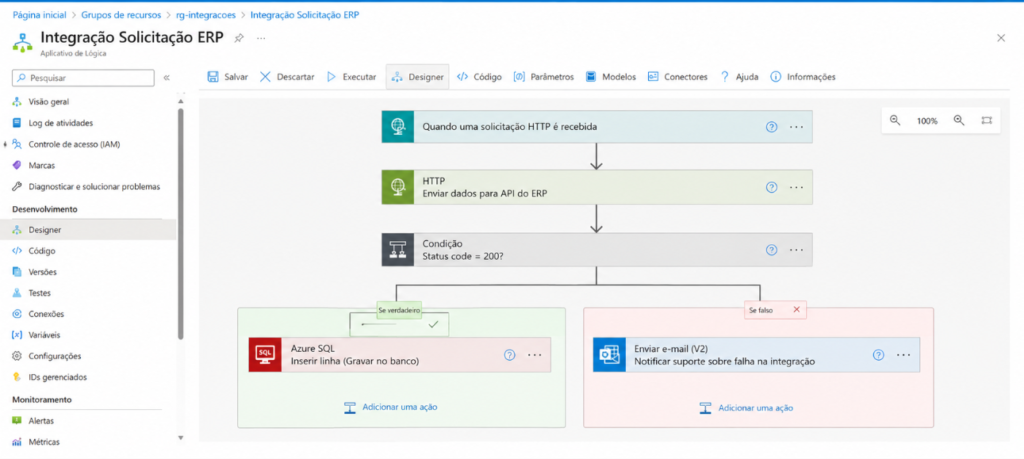
Task: Click the Monitoramento section header
Action: click(x=42, y=399)
